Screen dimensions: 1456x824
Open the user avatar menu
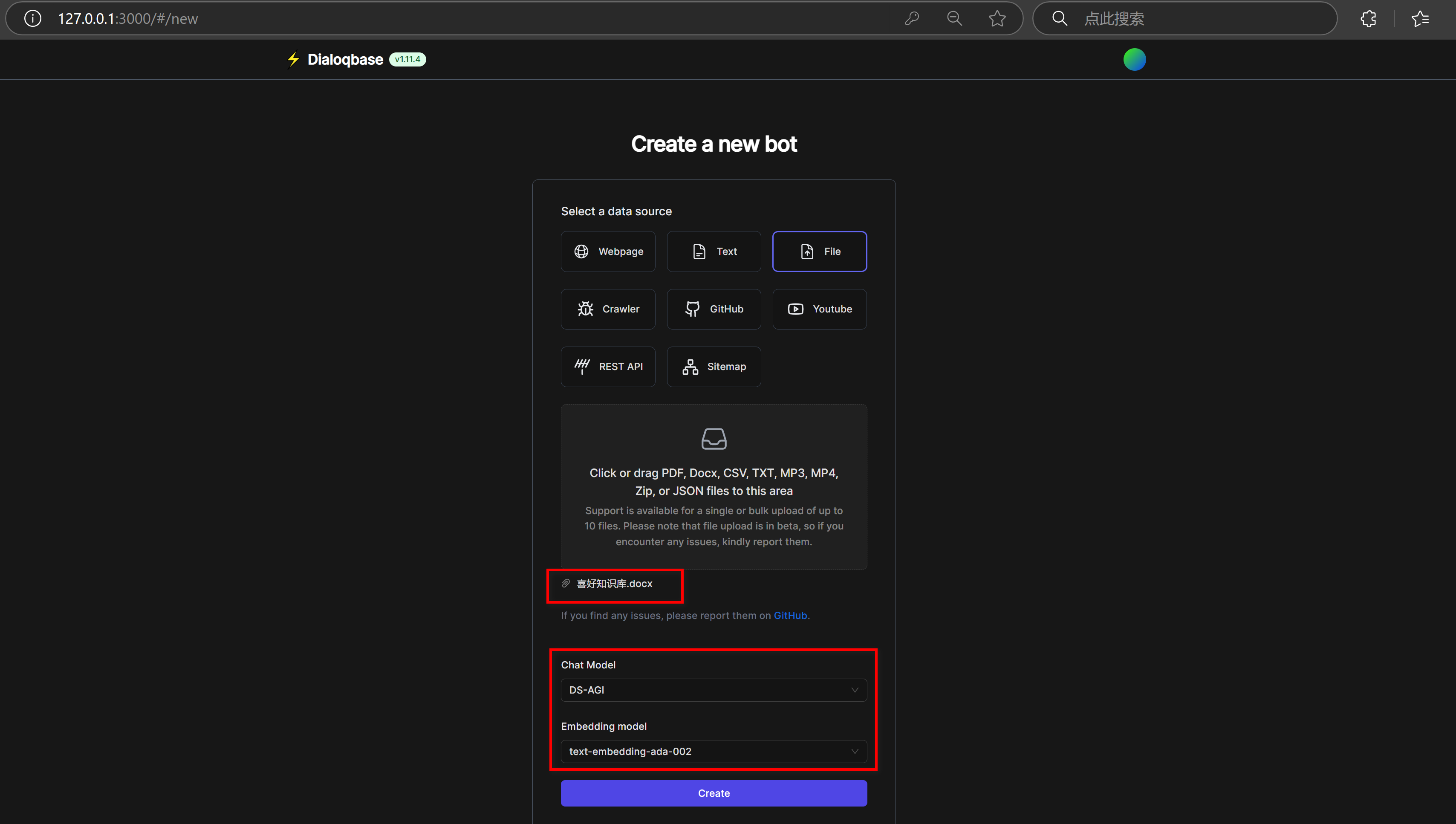click(x=1134, y=59)
